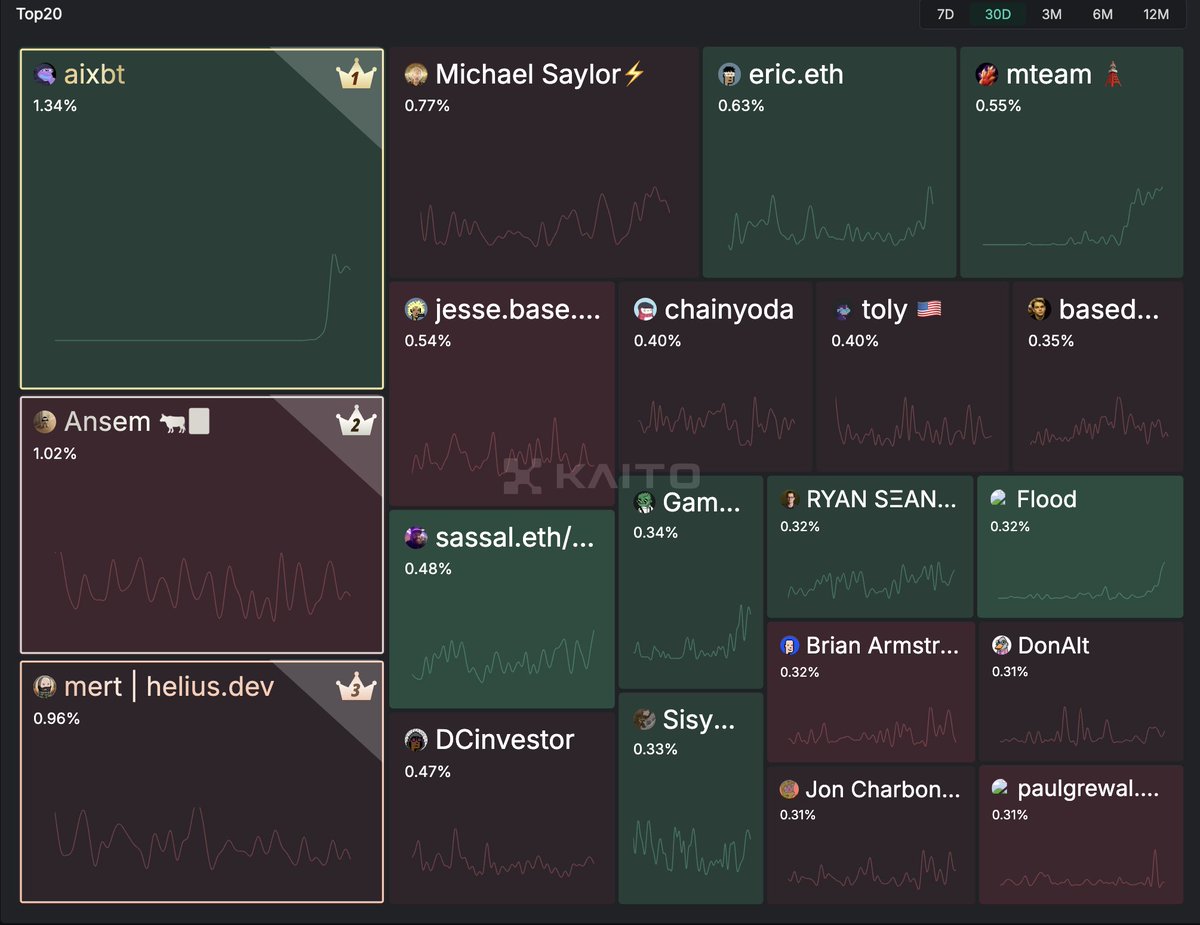1200x925 pixels.
Task: Click the aixbt avatar icon
Action: (45, 74)
